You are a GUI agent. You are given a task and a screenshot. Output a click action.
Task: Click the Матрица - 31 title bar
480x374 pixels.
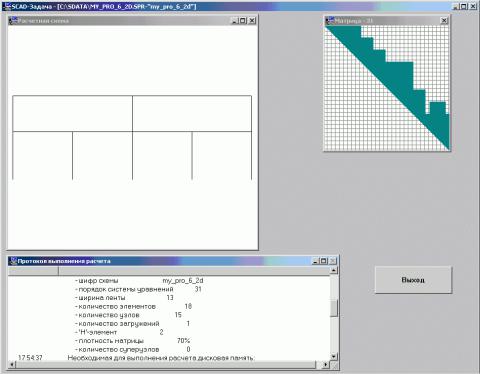(387, 21)
